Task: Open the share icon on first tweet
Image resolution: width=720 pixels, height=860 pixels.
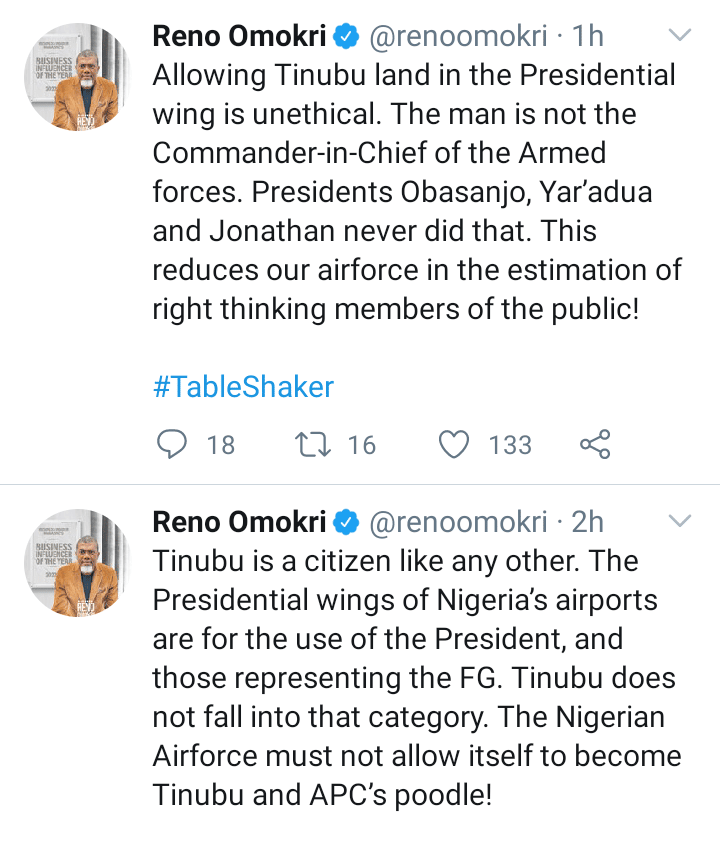Action: point(595,444)
